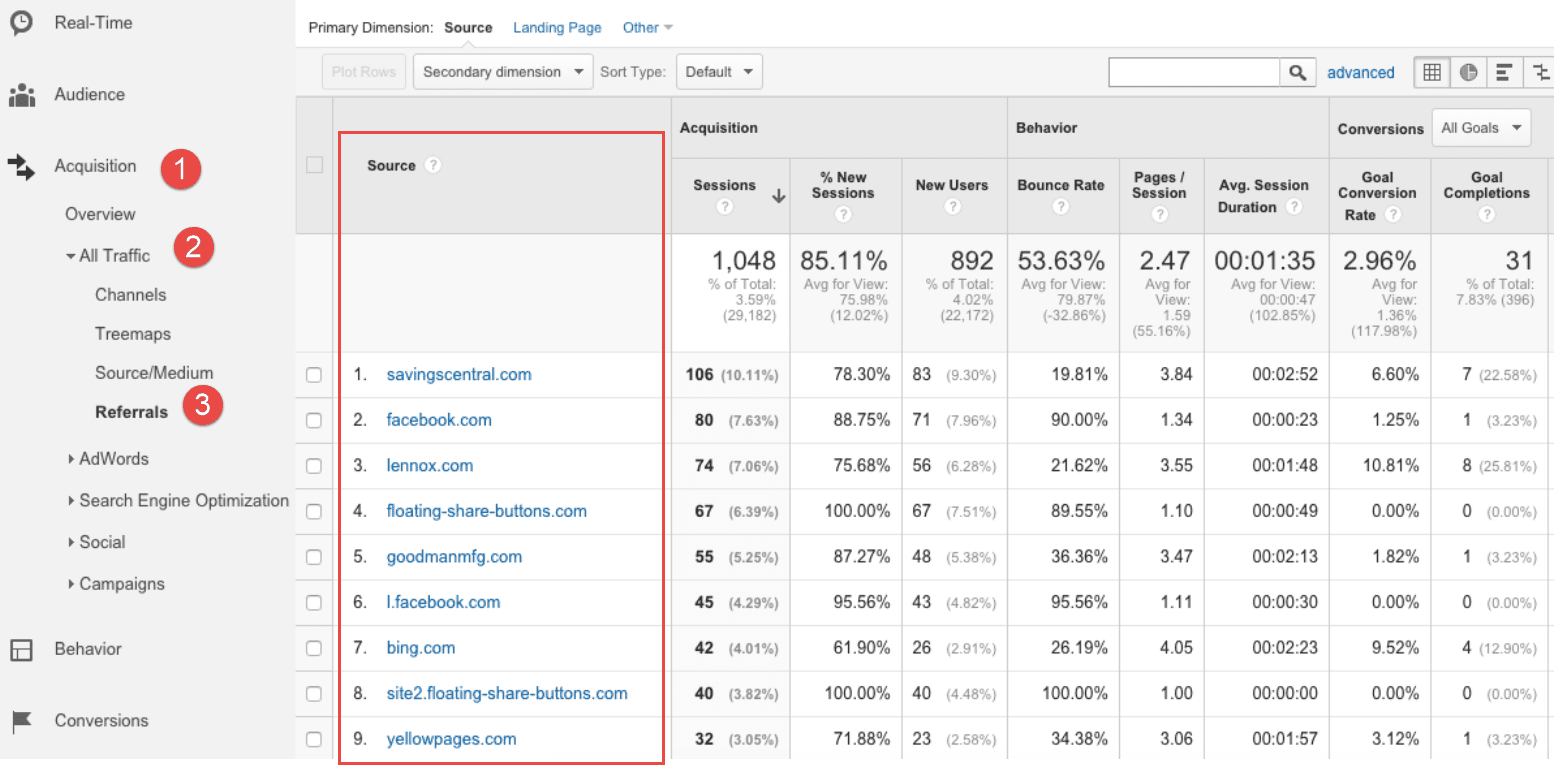The height and width of the screenshot is (765, 1558).
Task: Check the l.facebook.com row checkbox
Action: pos(314,602)
